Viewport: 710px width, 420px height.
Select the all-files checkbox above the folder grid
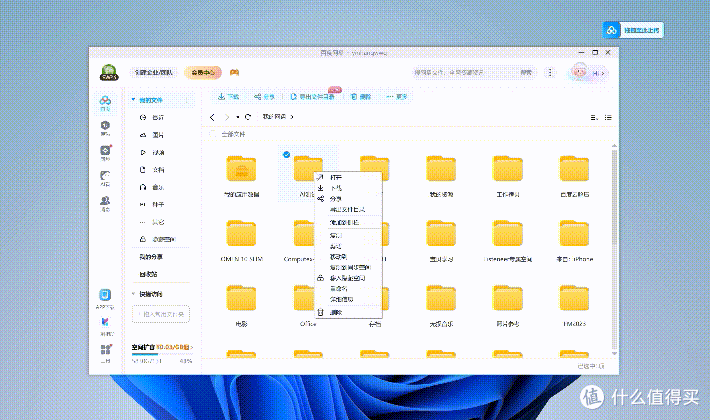pyautogui.click(x=212, y=134)
